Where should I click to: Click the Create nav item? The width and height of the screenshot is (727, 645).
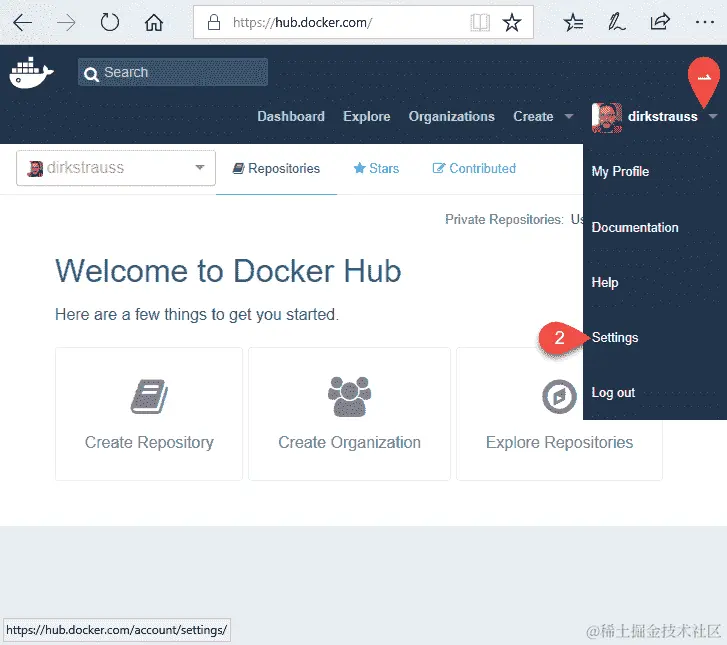click(x=533, y=116)
